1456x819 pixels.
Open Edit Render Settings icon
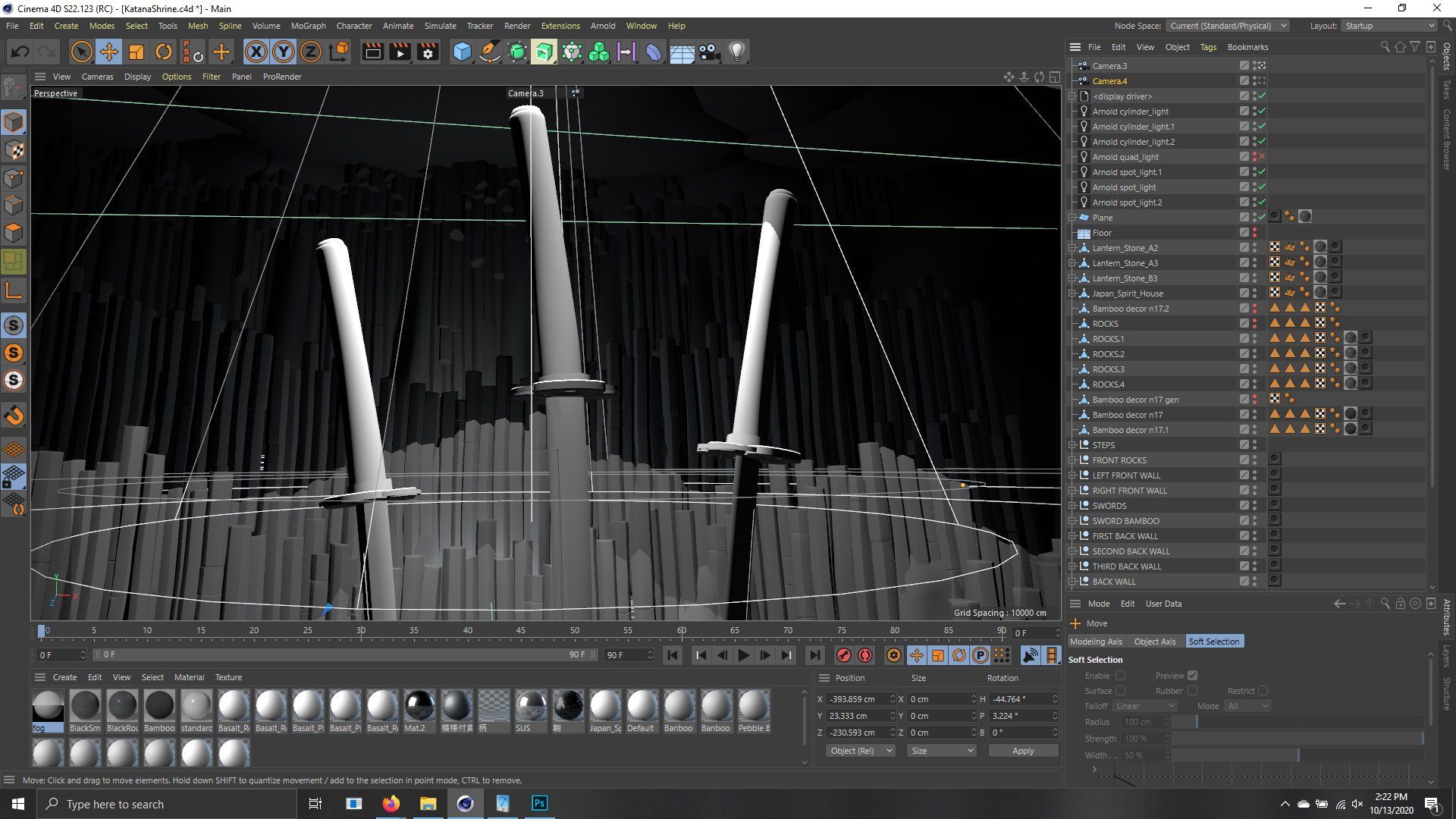428,52
